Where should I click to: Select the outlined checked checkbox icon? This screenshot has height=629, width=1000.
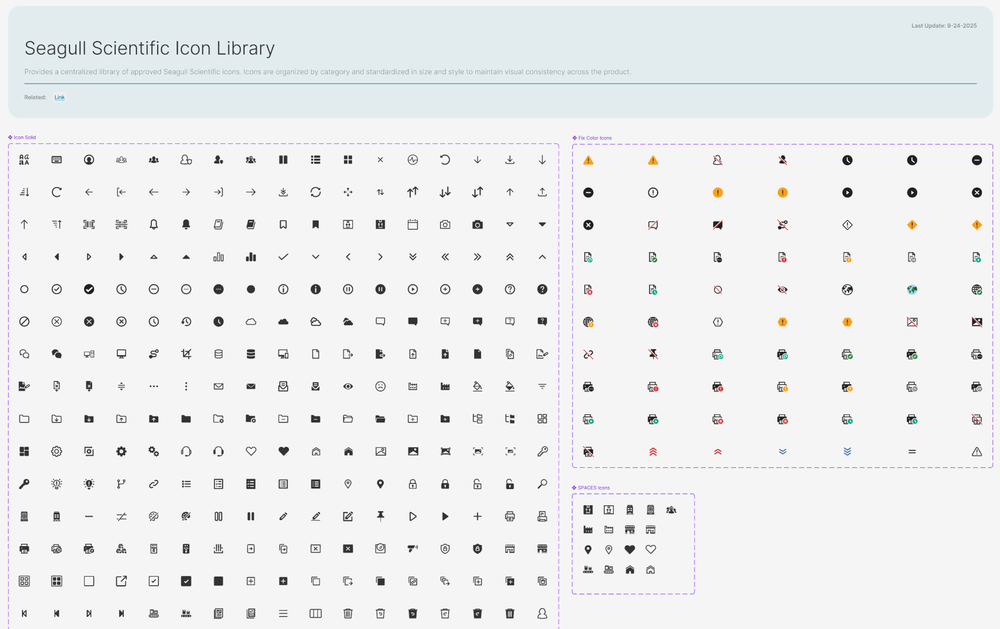click(x=154, y=581)
